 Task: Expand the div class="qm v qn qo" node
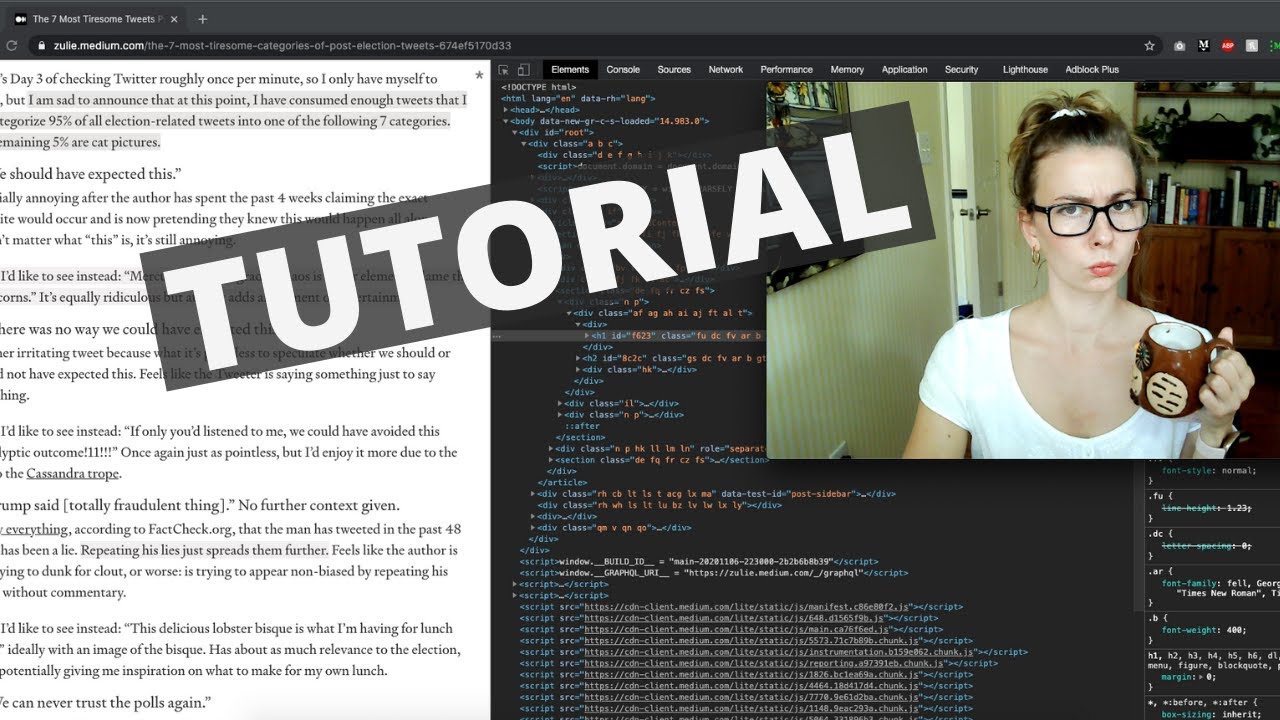coord(533,527)
